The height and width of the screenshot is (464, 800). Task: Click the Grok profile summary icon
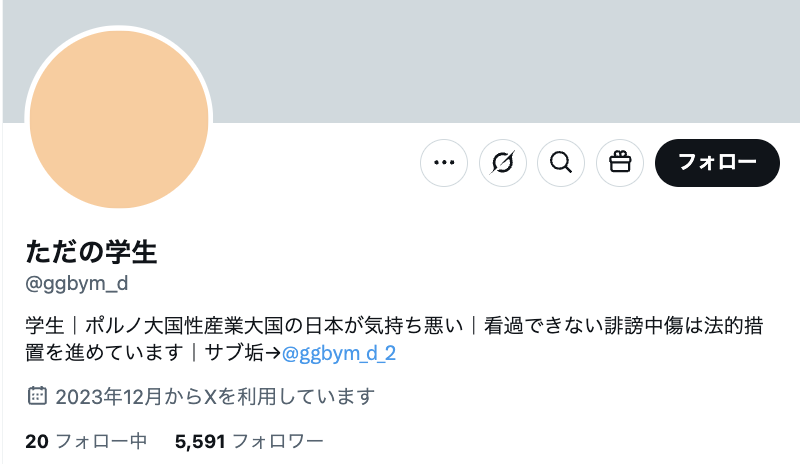tap(503, 163)
